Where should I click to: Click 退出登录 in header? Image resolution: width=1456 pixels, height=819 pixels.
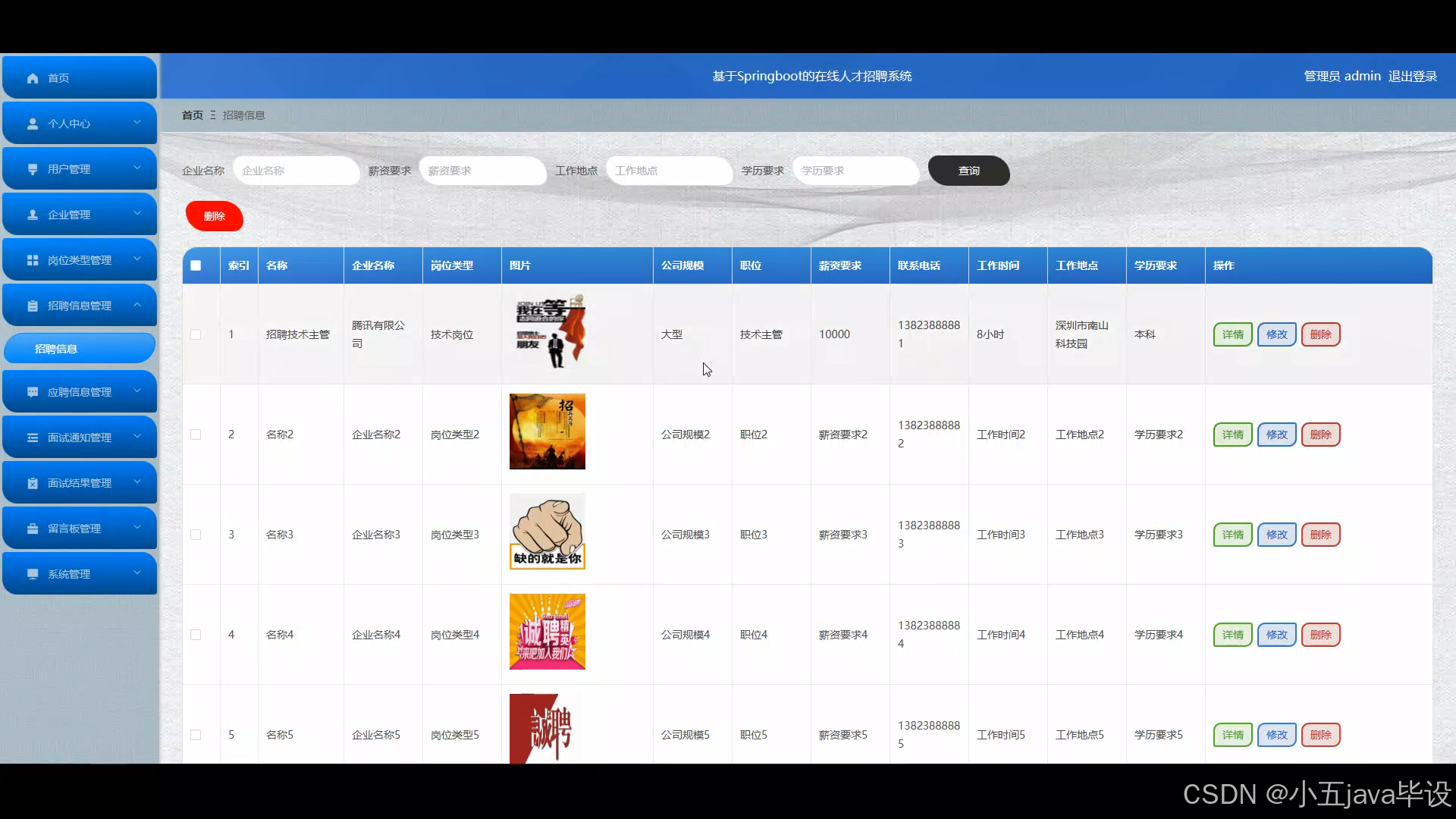click(x=1412, y=76)
